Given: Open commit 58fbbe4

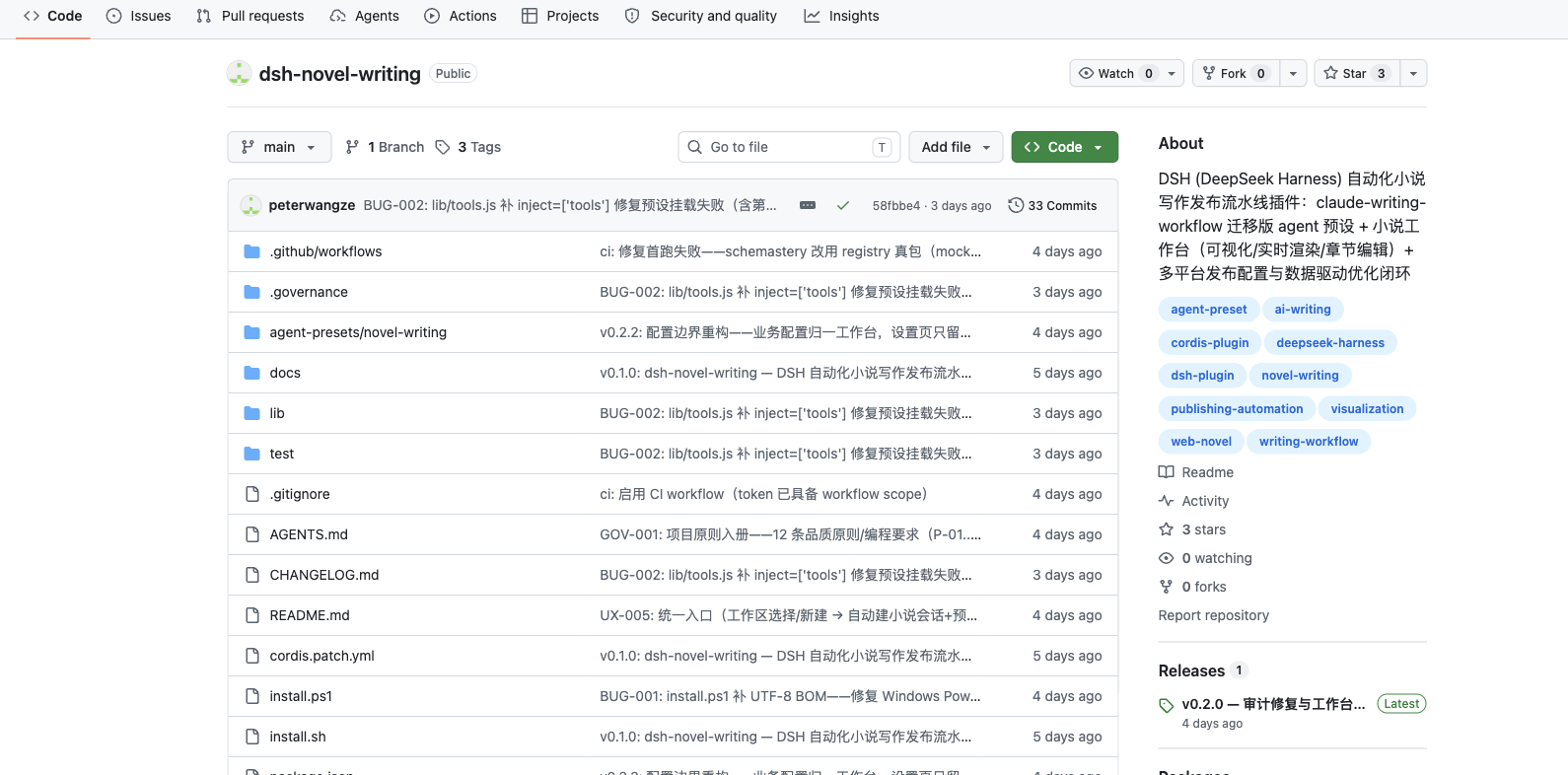Looking at the screenshot, I should point(895,205).
